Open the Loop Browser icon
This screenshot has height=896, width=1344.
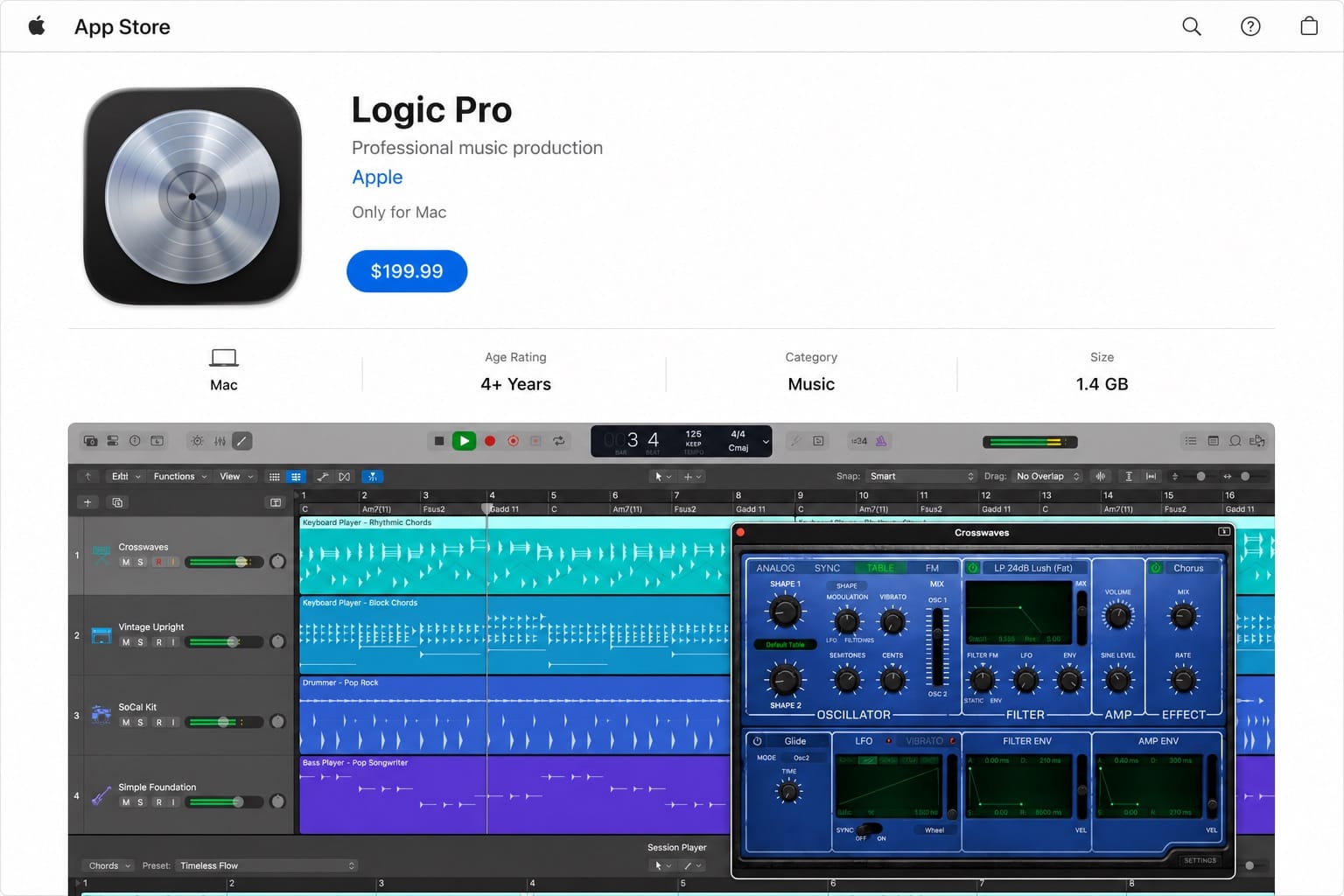pos(1235,441)
